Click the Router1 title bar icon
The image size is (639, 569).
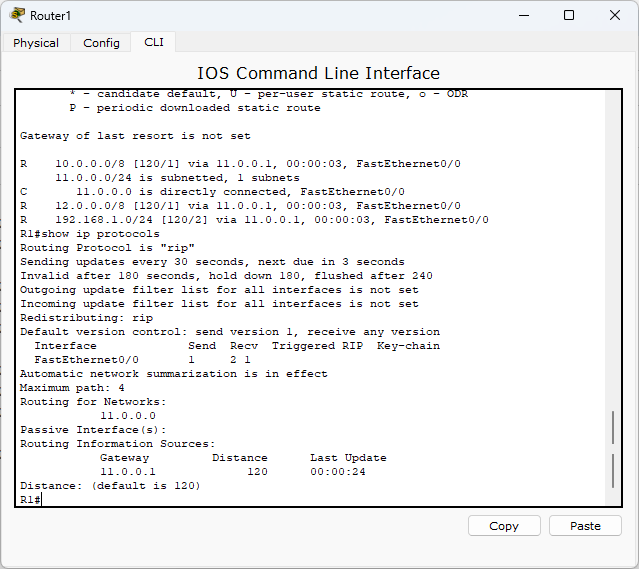coord(17,15)
